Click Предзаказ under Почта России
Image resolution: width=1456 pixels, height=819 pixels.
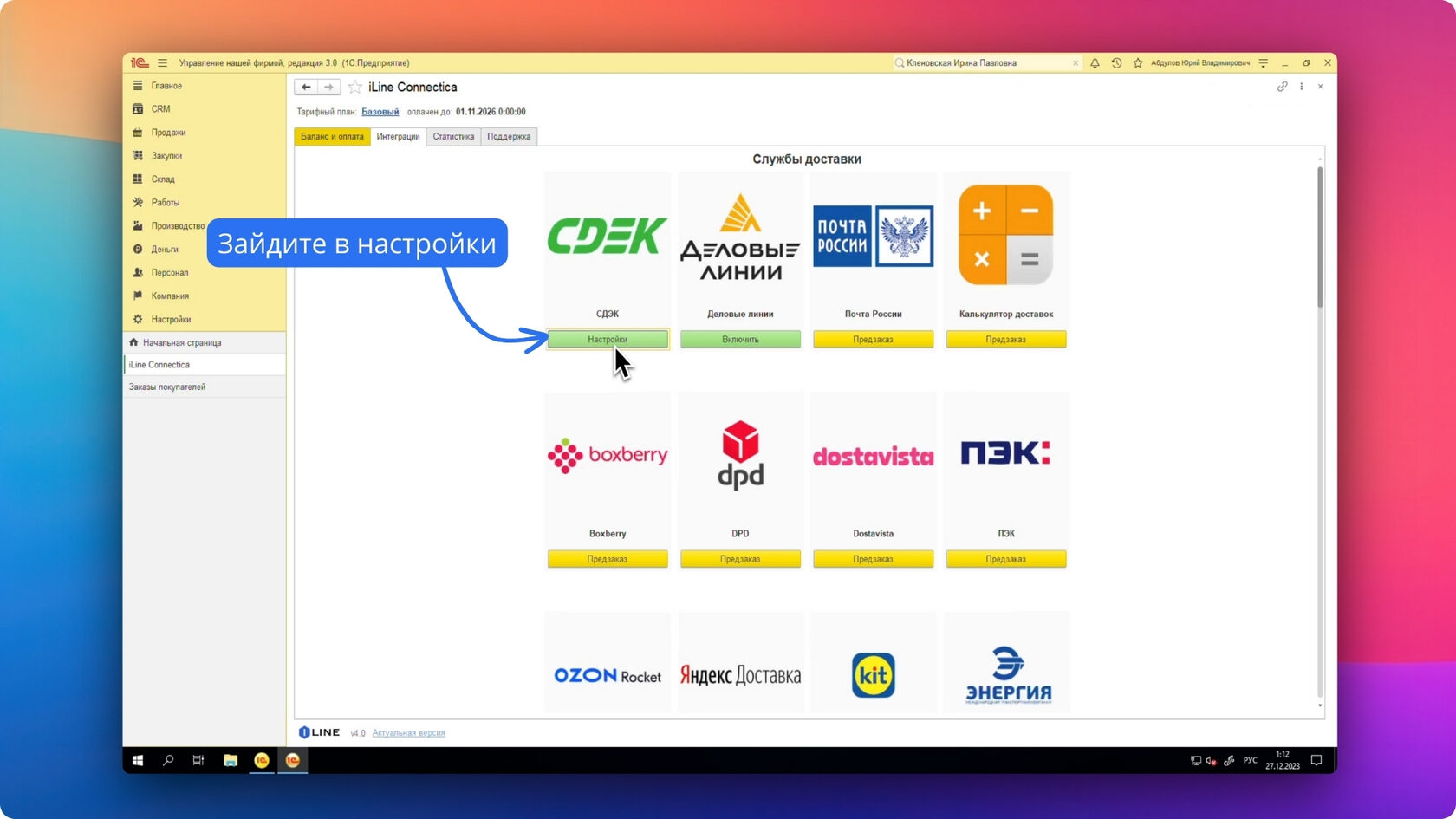(873, 340)
